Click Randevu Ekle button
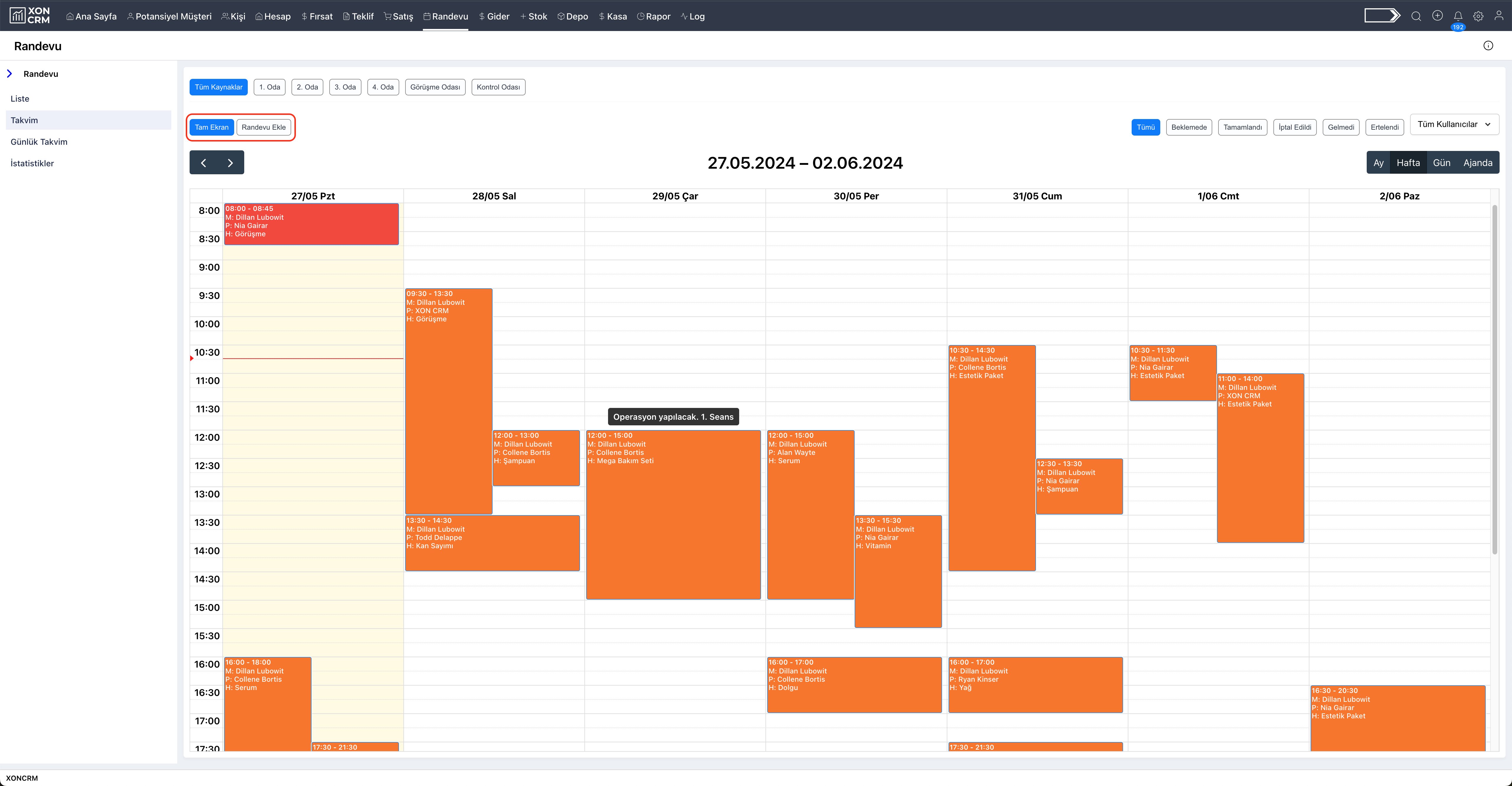 (x=263, y=127)
